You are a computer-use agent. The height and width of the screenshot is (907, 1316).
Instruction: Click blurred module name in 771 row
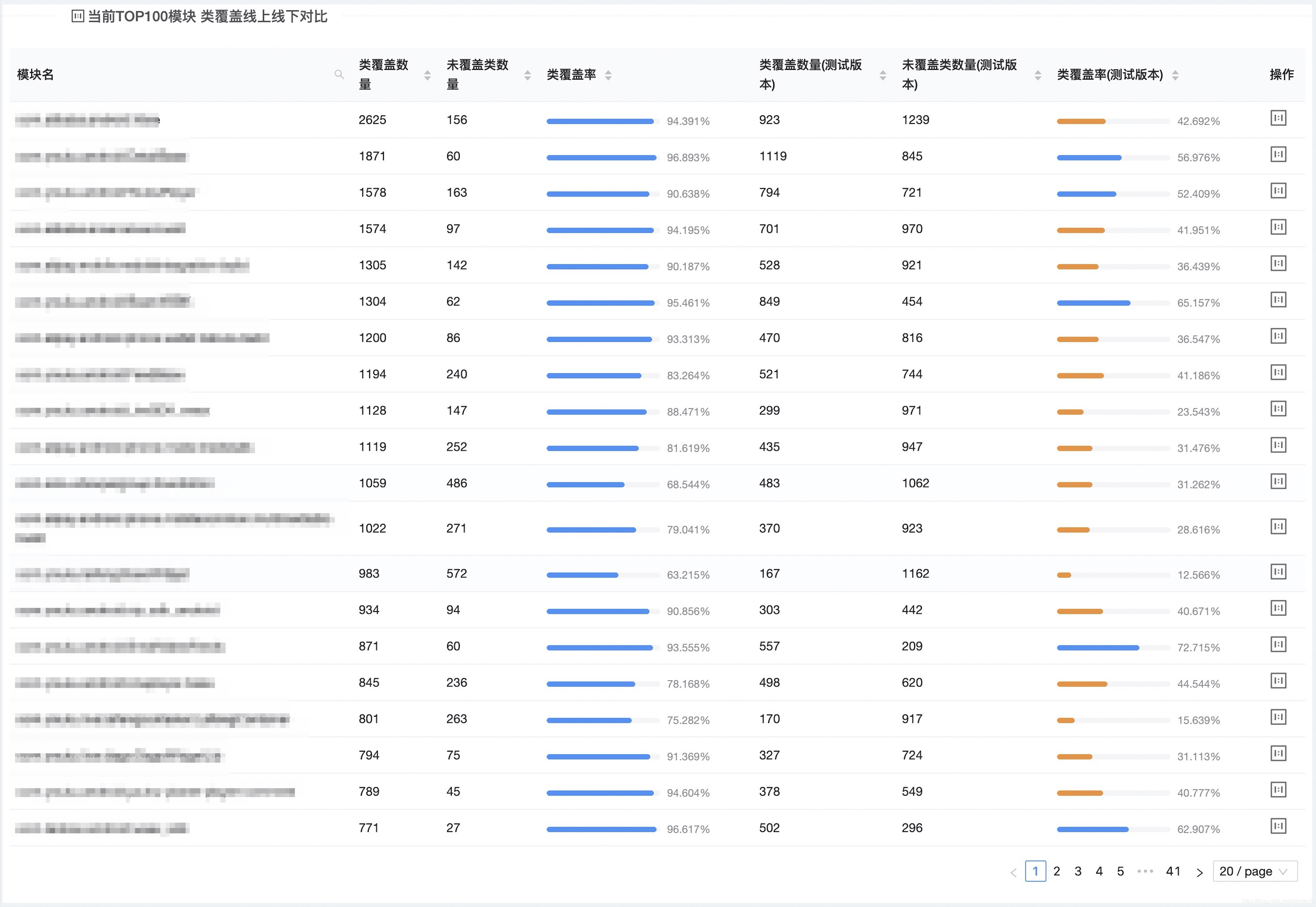tap(102, 829)
